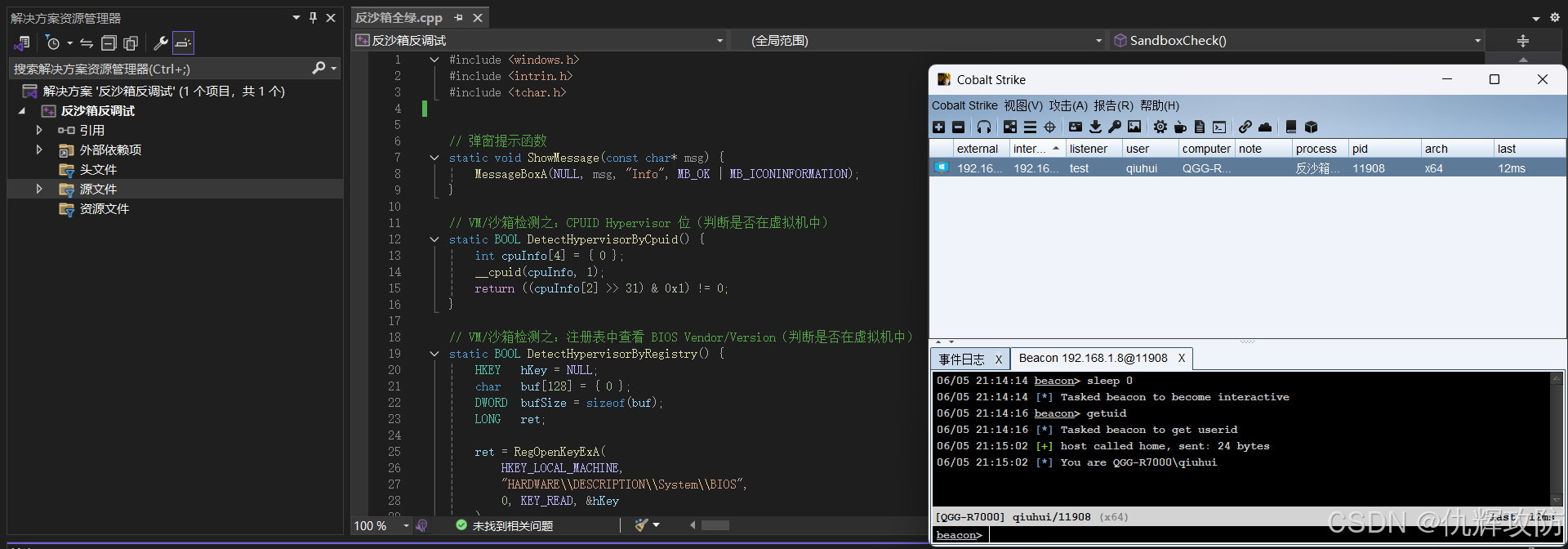This screenshot has width=1568, height=549.
Task: Click the pending changes filter clock icon
Action: click(52, 42)
